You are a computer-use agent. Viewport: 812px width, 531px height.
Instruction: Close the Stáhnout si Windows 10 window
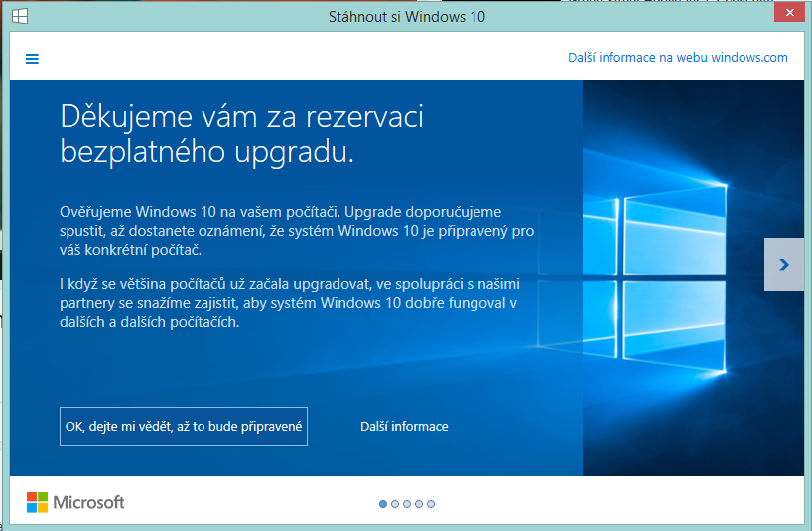pyautogui.click(x=789, y=12)
